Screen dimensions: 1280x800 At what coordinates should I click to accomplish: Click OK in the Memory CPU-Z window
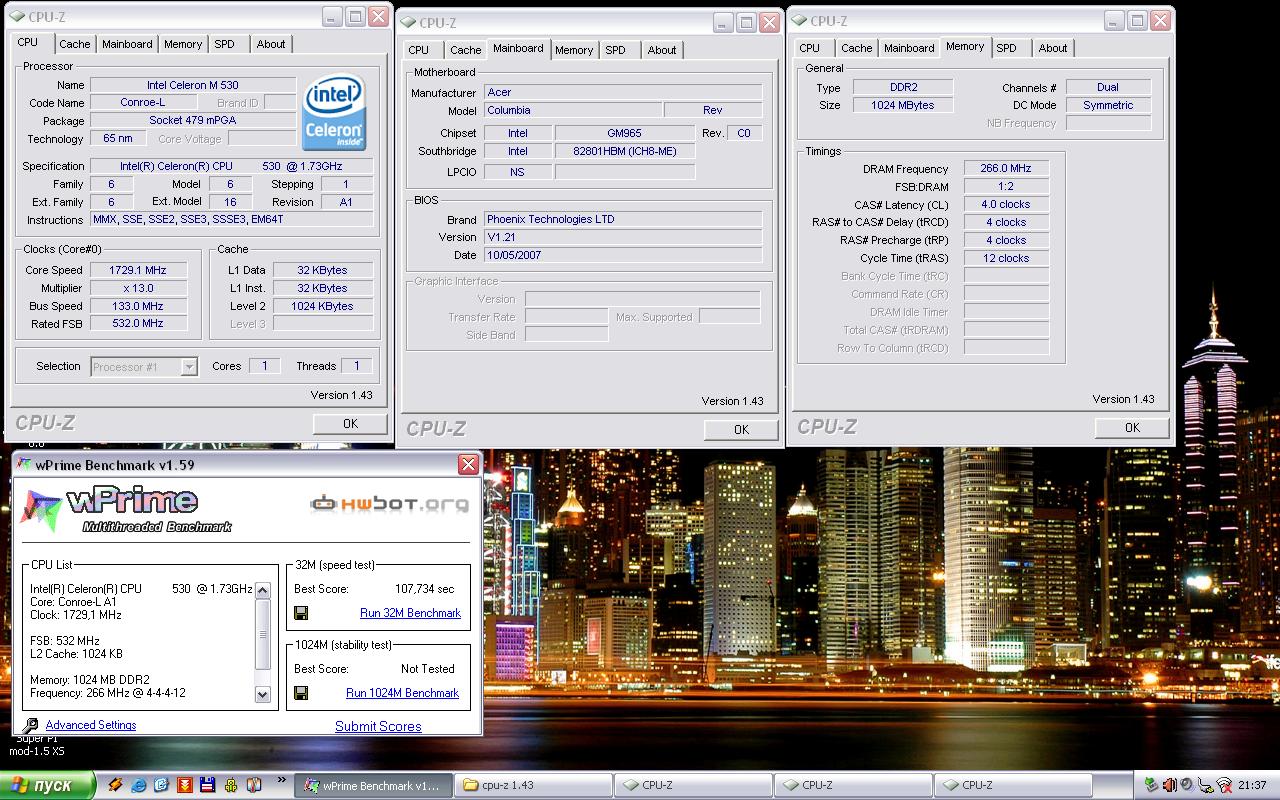pyautogui.click(x=1132, y=428)
